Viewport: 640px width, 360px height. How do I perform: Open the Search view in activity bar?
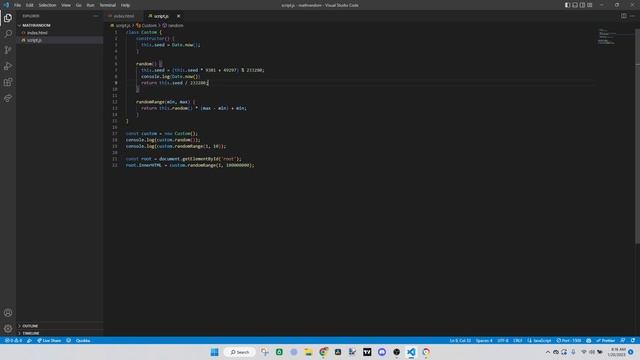(x=8, y=34)
